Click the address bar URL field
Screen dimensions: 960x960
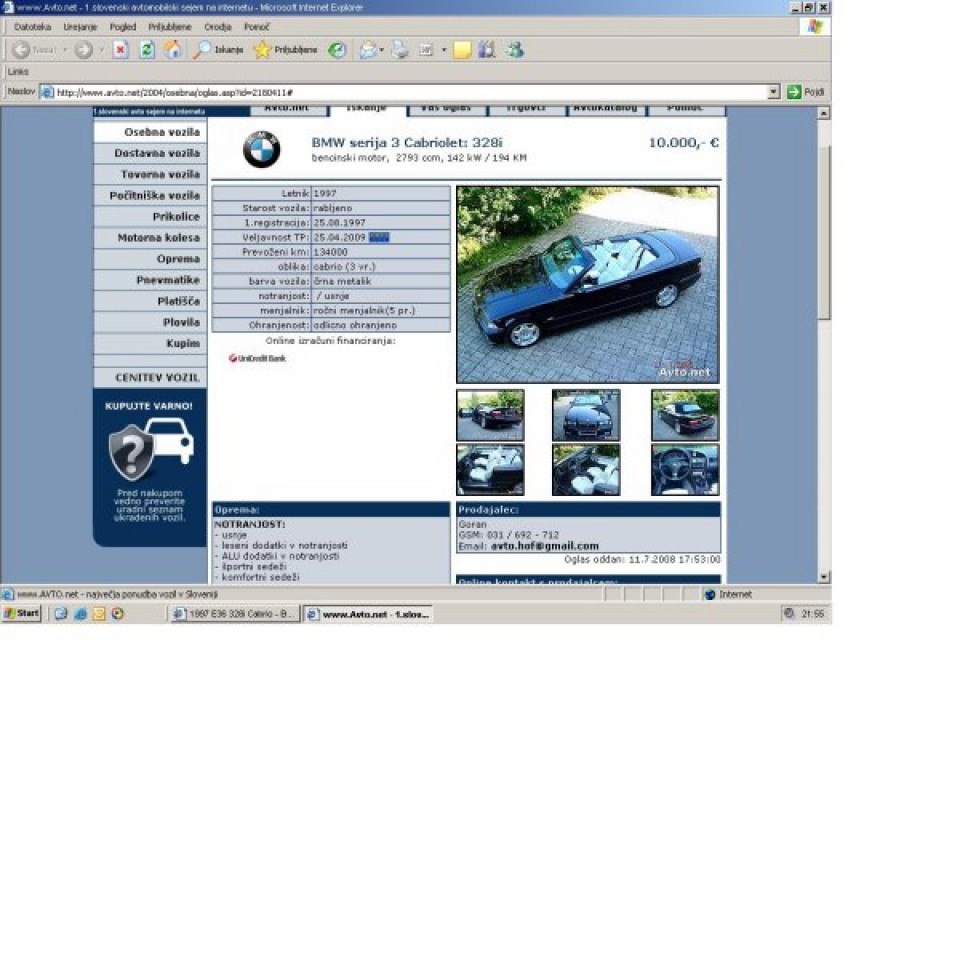[410, 92]
